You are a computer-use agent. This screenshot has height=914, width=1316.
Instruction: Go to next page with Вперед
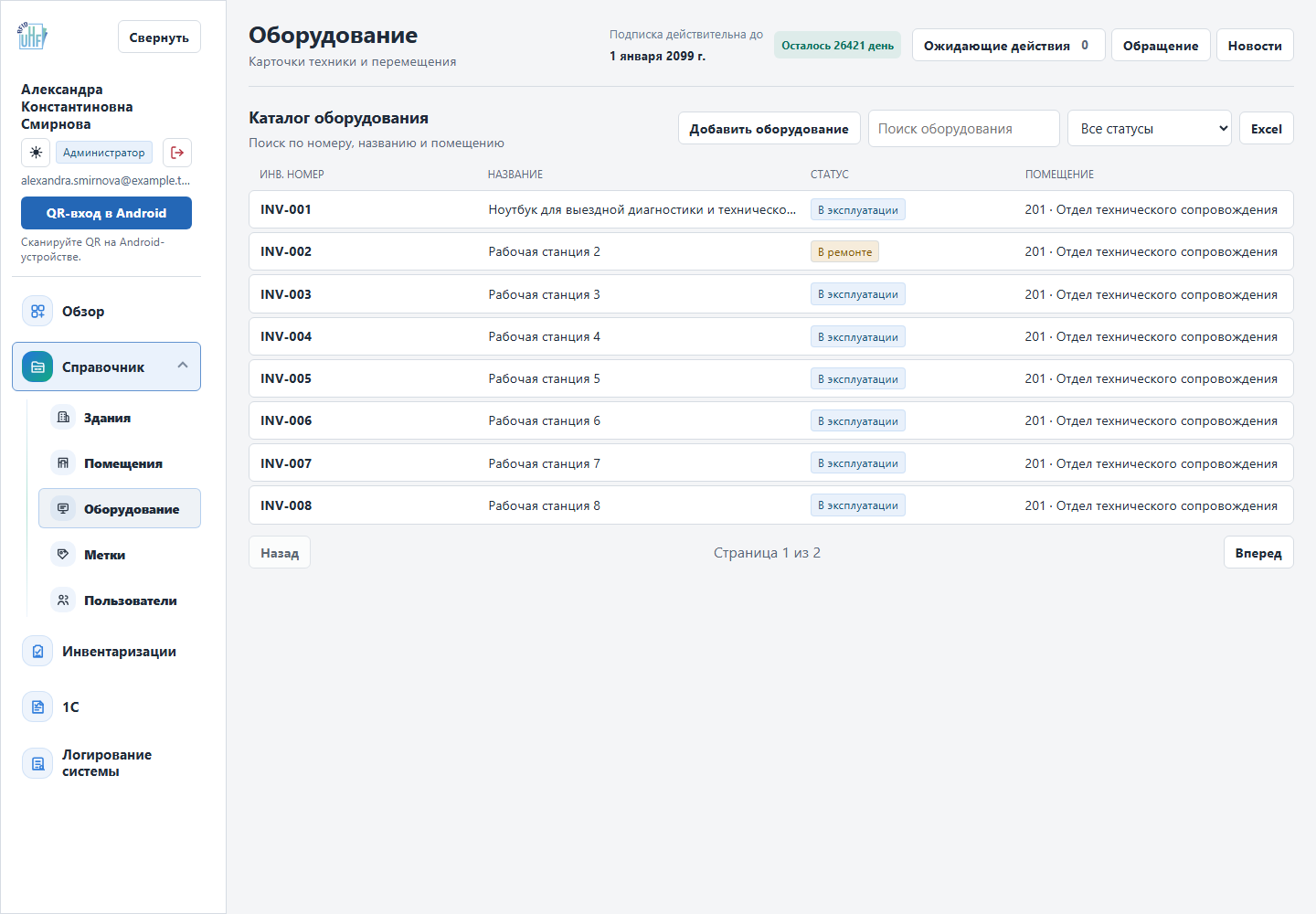coord(1258,553)
